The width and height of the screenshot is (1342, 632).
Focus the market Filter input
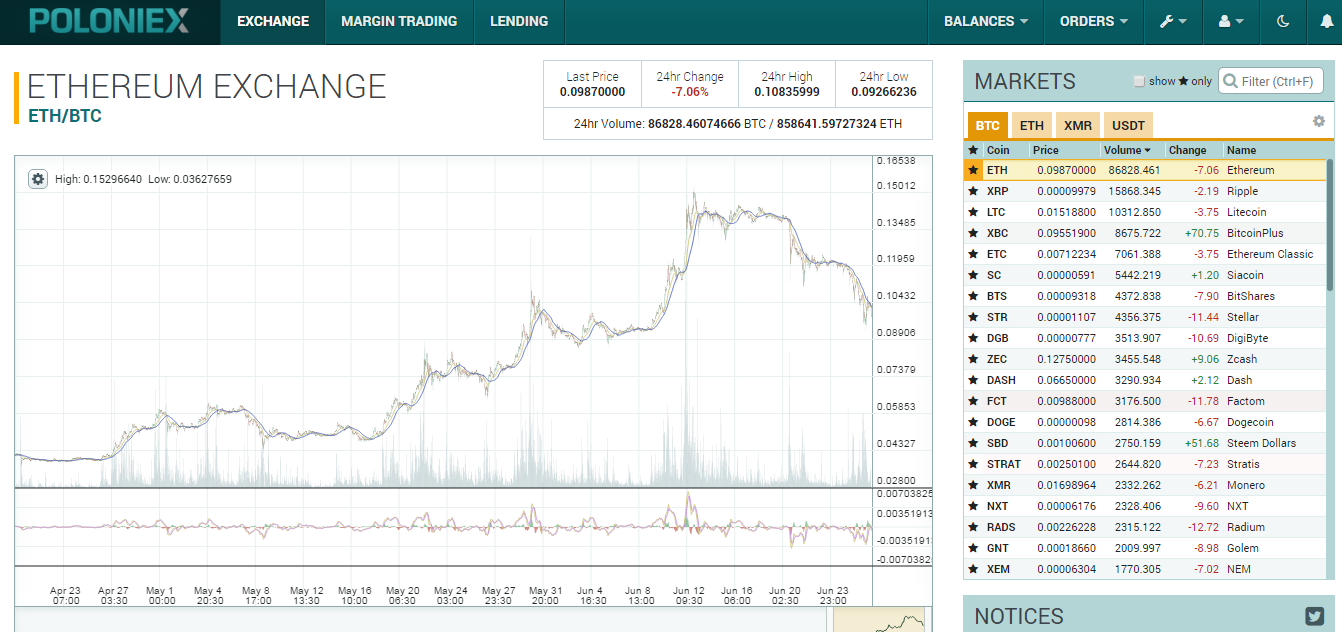(1271, 81)
